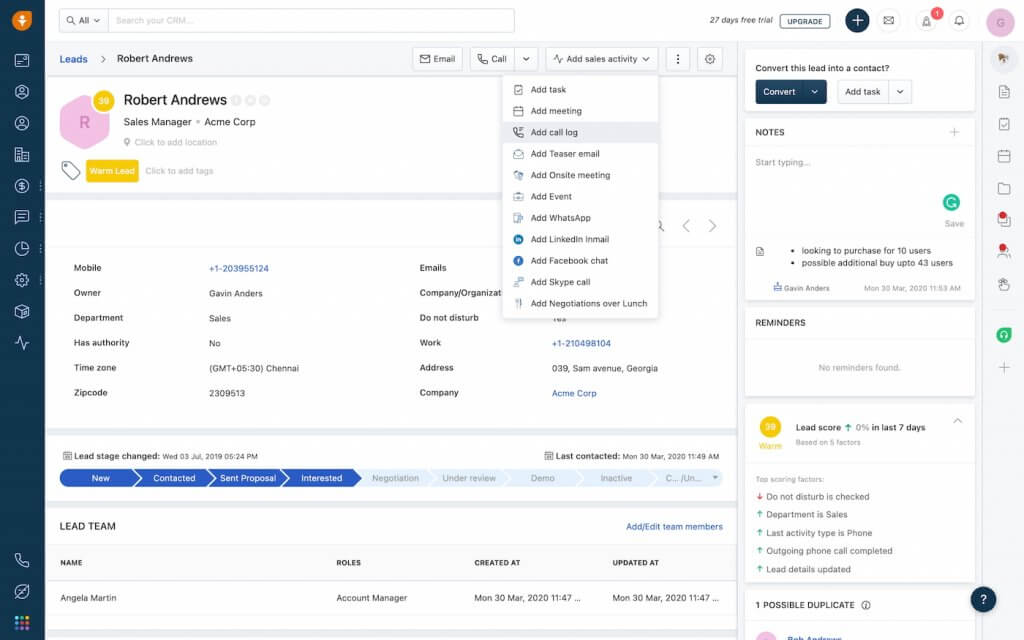
Task: Select Add WhatsApp from the sales activity menu
Action: tap(561, 217)
